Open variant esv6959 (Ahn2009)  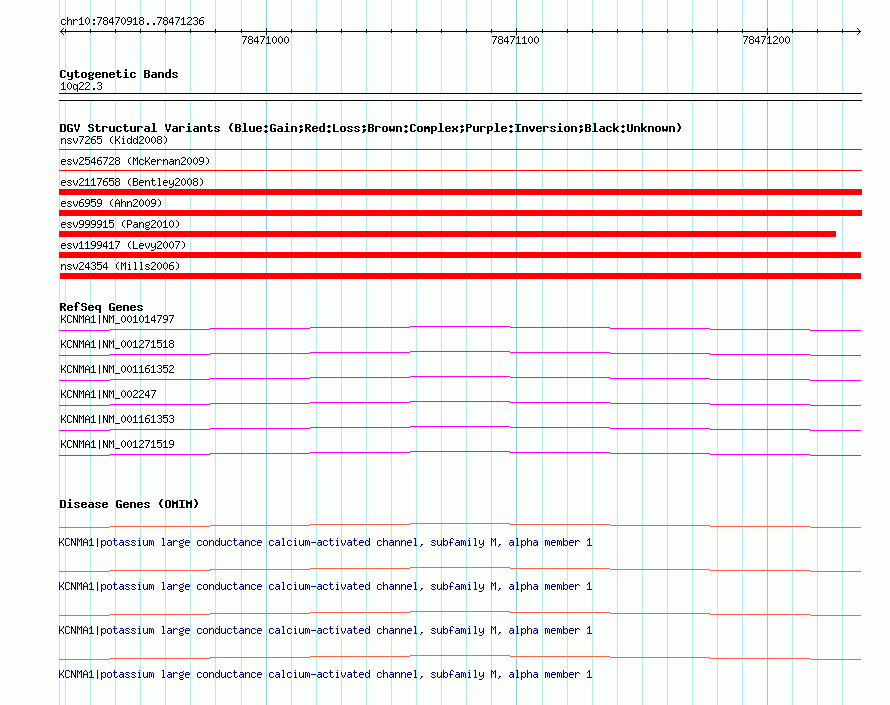[111, 203]
